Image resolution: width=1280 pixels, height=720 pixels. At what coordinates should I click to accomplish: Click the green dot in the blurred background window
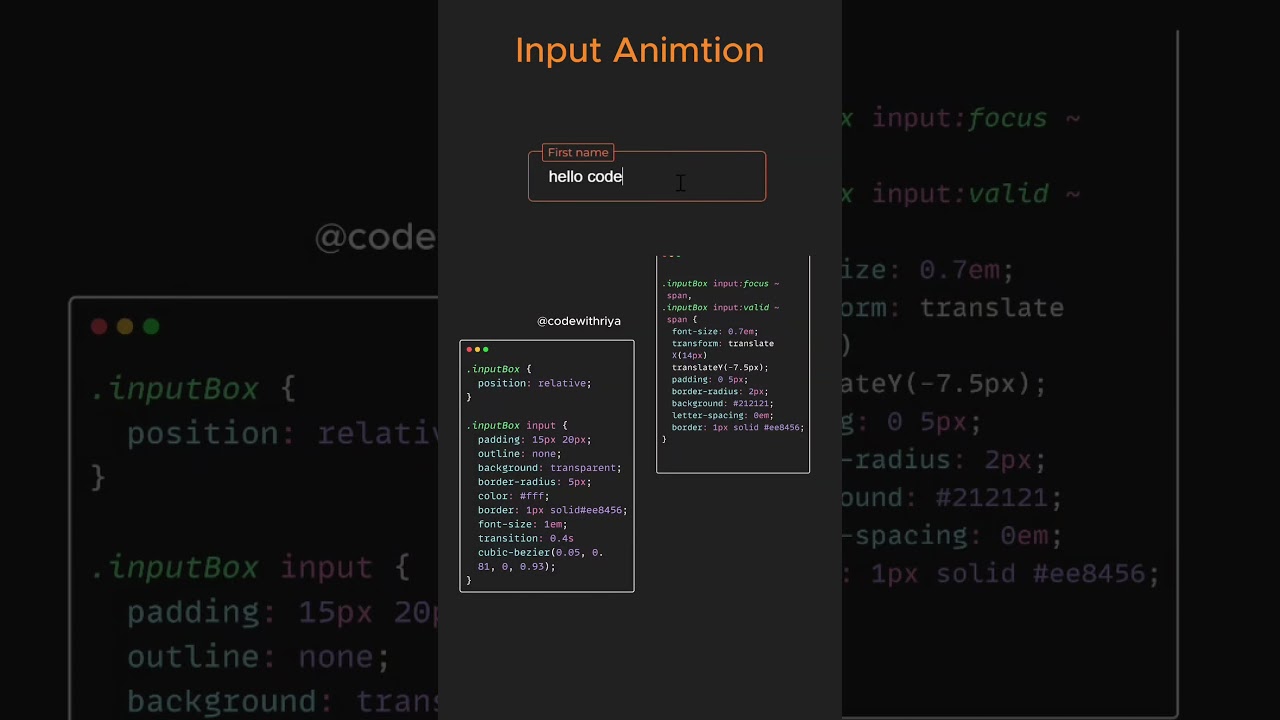[x=151, y=326]
